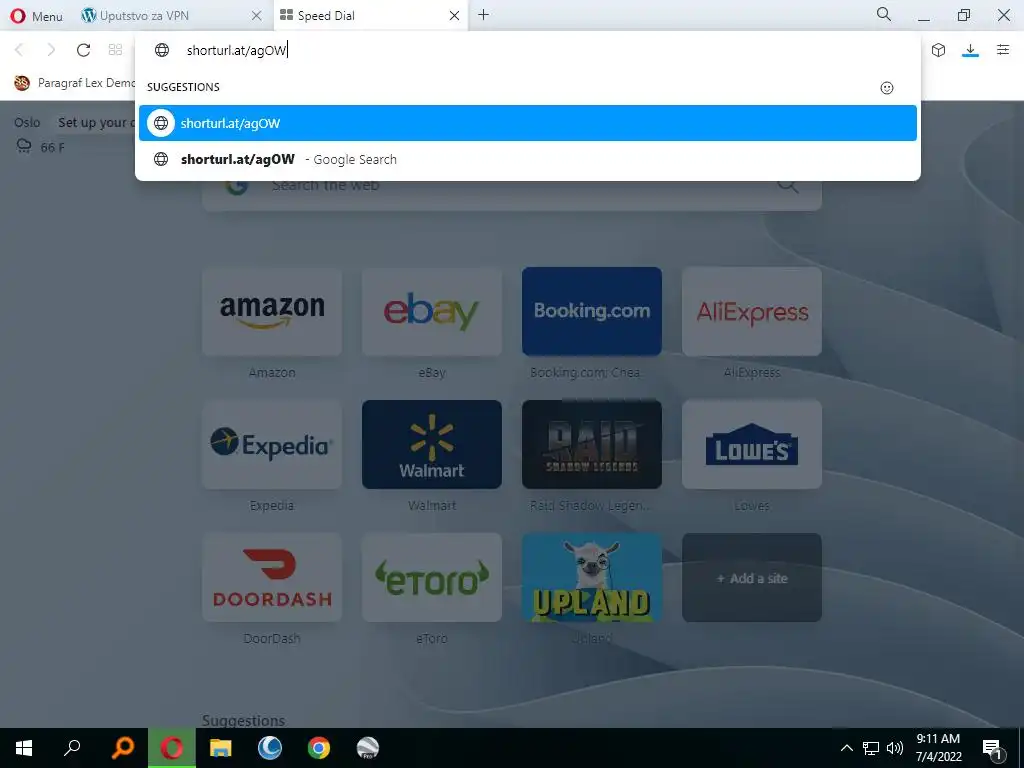Open Google Chrome from taskbar
1024x768 pixels.
click(x=319, y=748)
